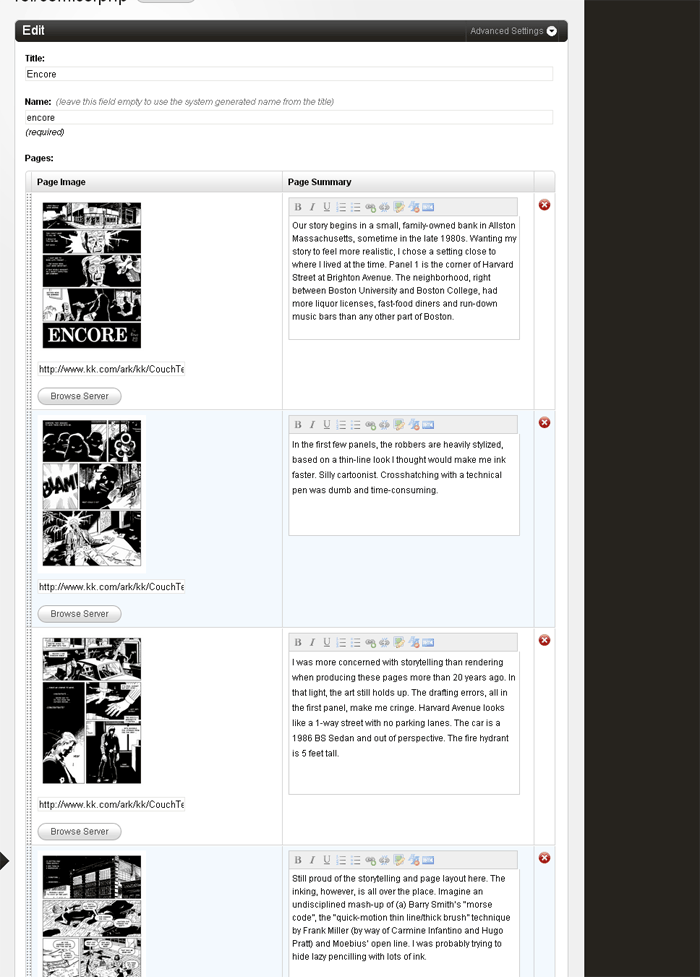Browse Server for the BLAM page image

[x=79, y=614]
